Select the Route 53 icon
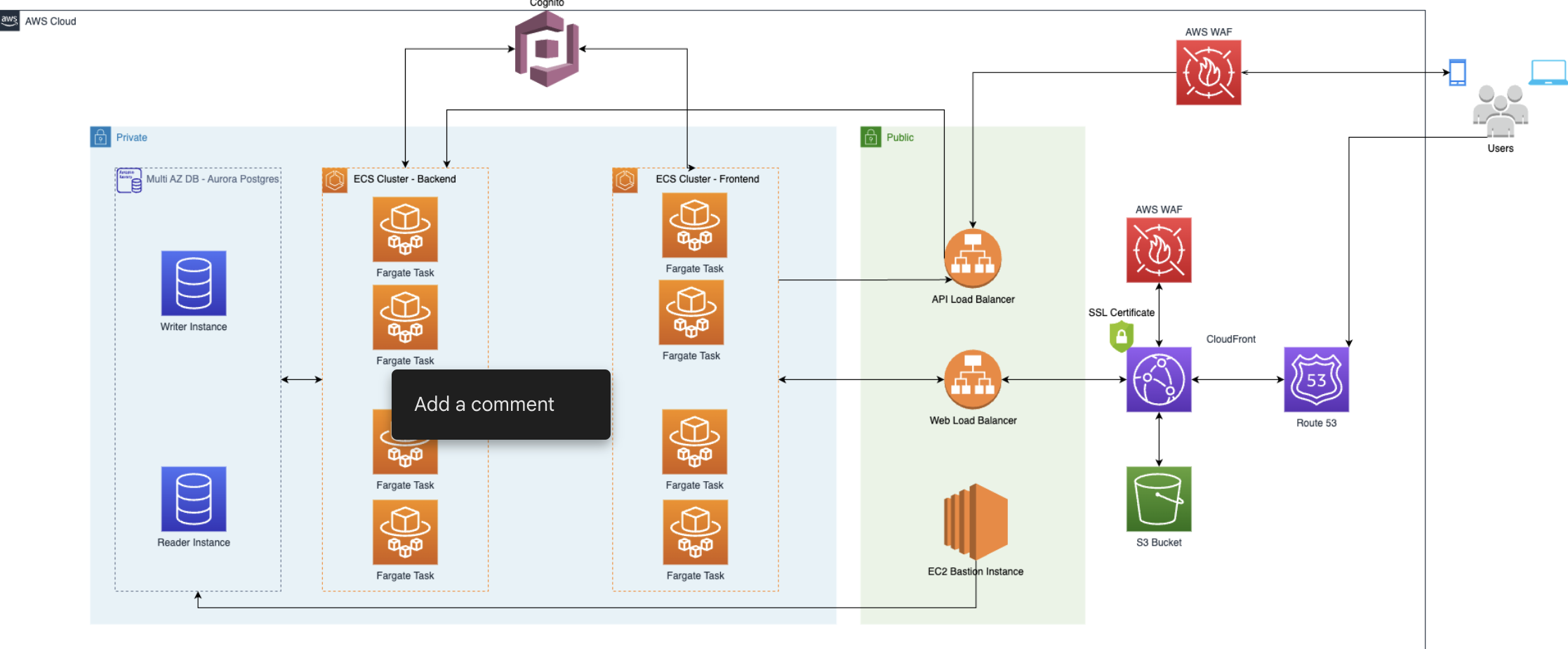The image size is (1568, 649). coord(1316,379)
